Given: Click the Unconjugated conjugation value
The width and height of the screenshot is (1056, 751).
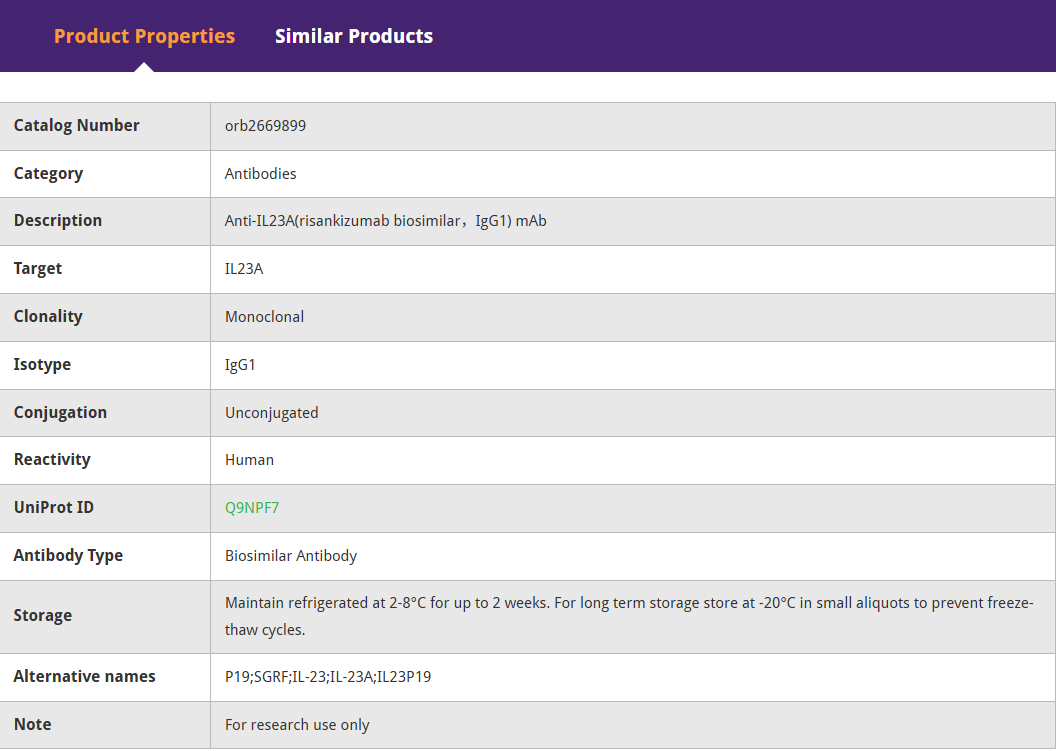Looking at the screenshot, I should coord(271,413).
